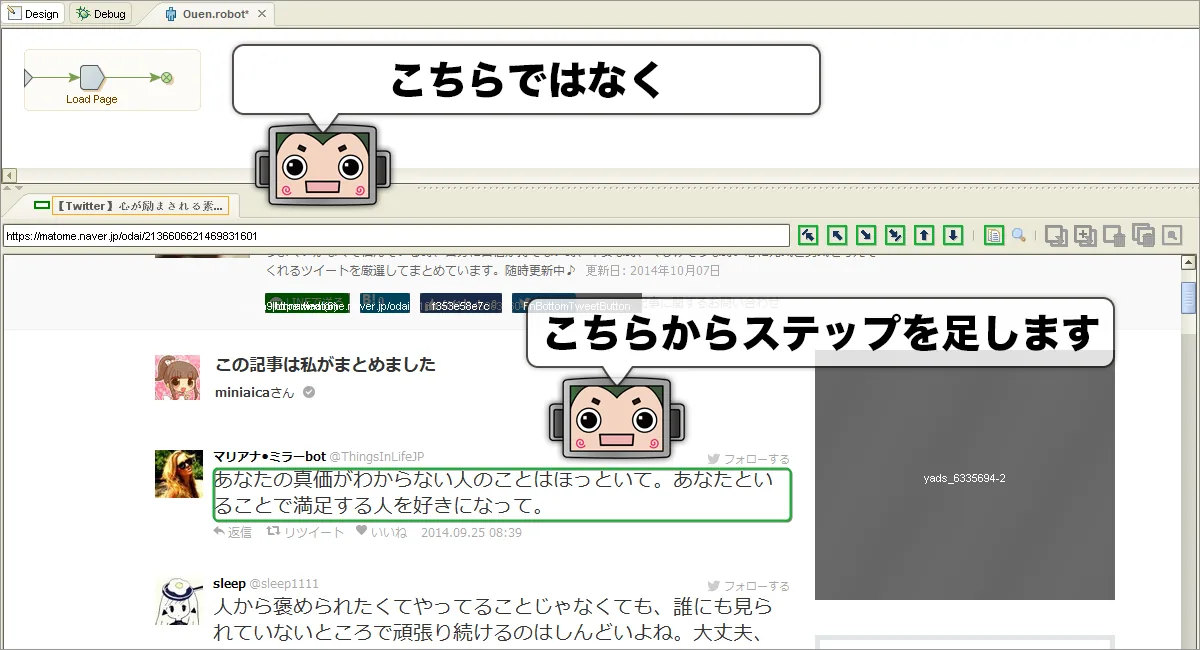Viewport: 1200px width, 650px height.
Task: Click the miniaica author avatar
Action: click(177, 377)
